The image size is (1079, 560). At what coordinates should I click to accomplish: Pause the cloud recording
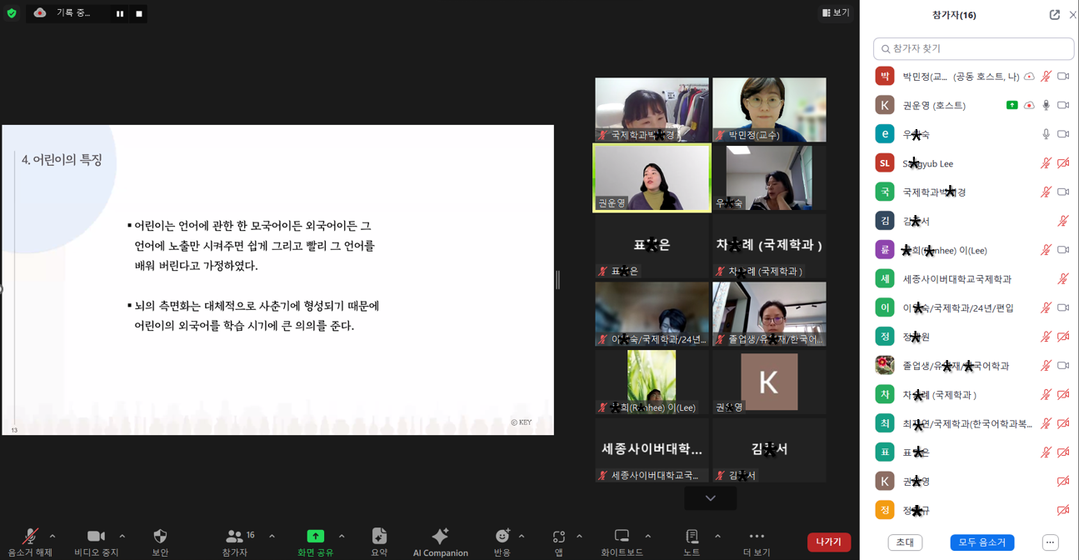(x=120, y=14)
